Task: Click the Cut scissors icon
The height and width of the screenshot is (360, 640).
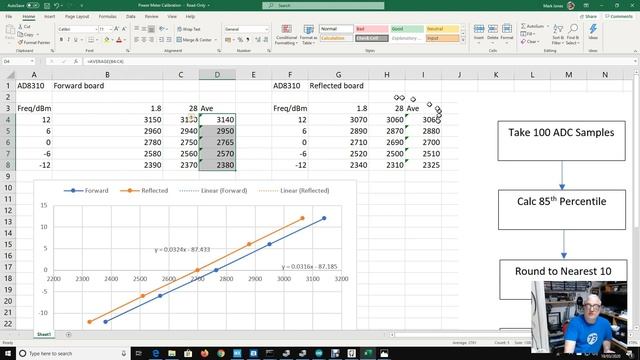Action: 20,27
